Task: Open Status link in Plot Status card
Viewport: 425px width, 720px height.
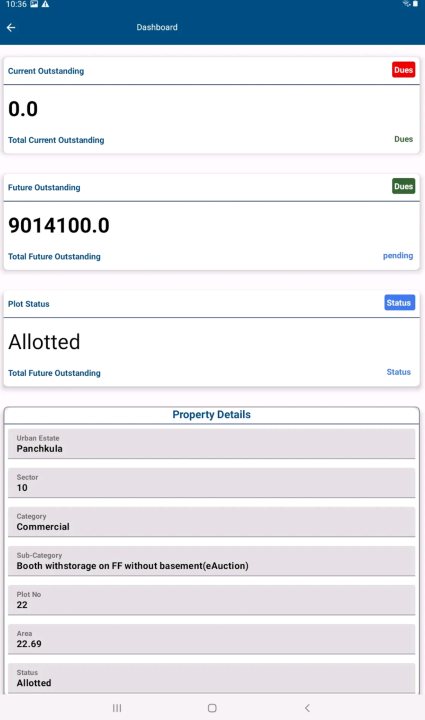Action: 398,372
